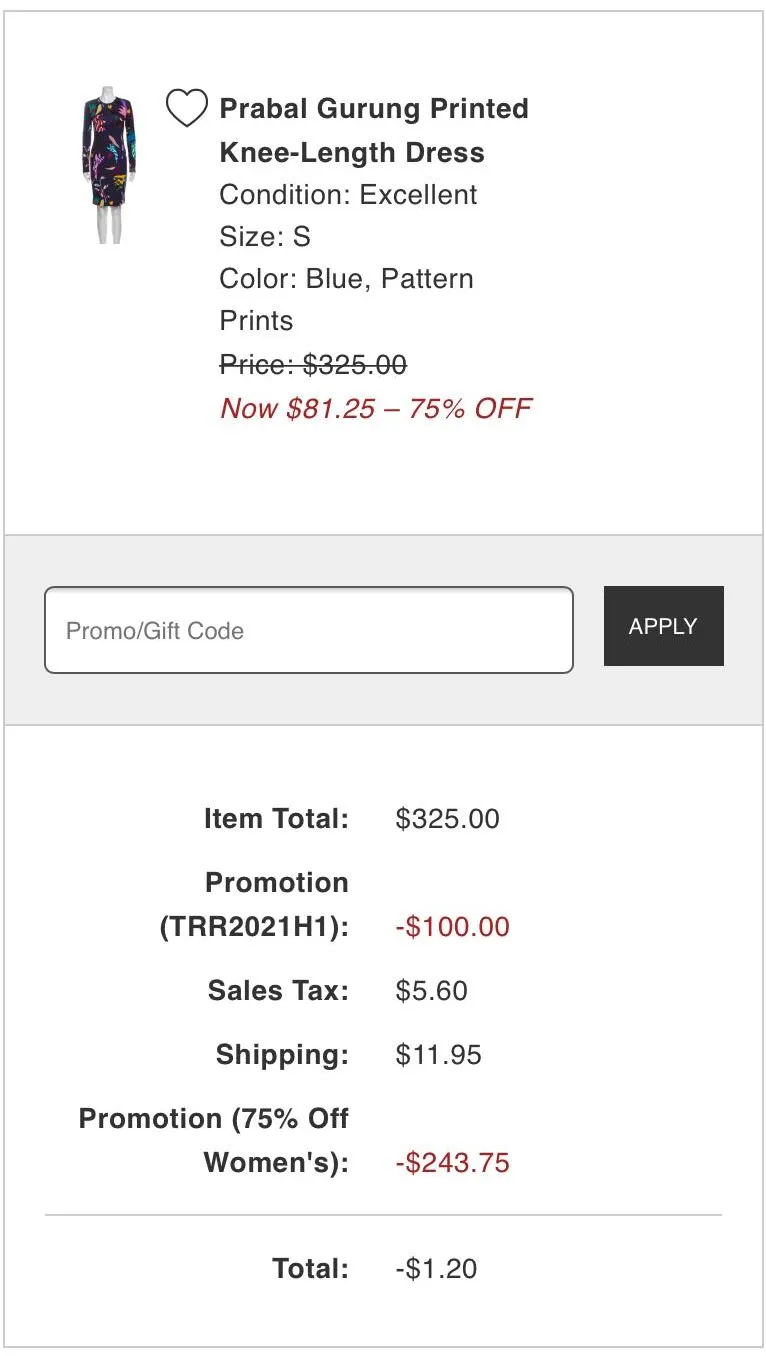Click the Size: S detail line
The width and height of the screenshot is (766, 1356).
pyautogui.click(x=265, y=237)
